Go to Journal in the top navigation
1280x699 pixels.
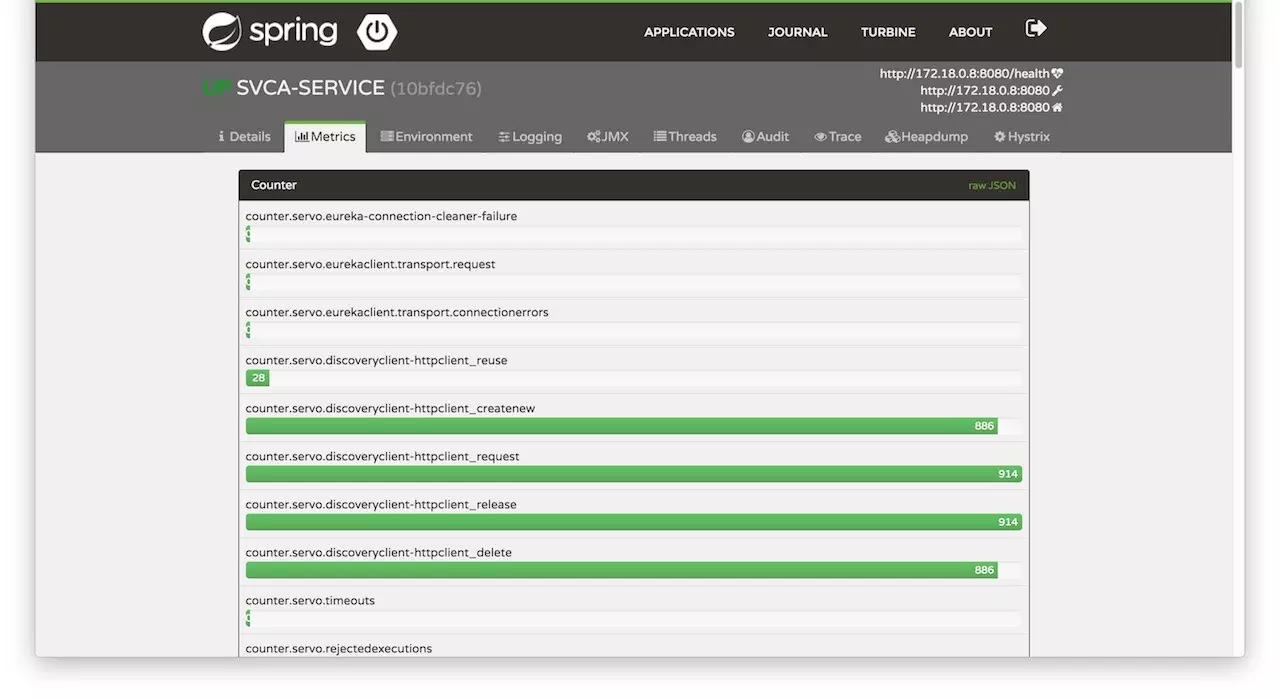797,32
